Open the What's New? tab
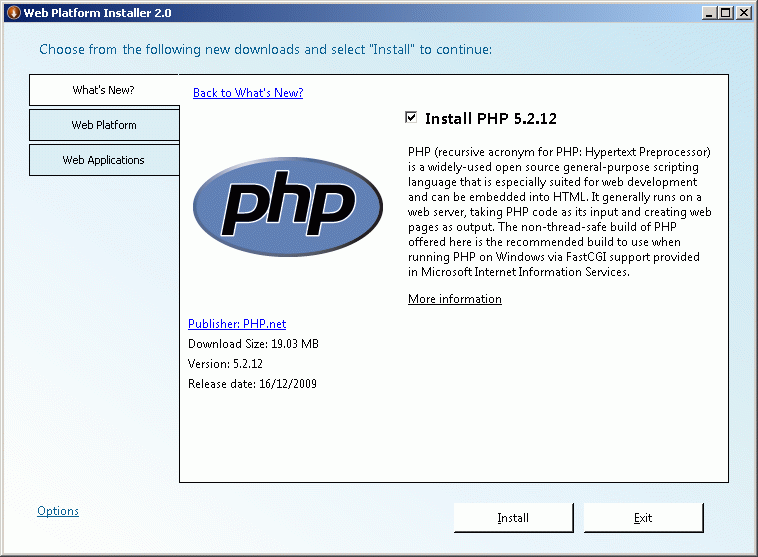This screenshot has width=758, height=557. pyautogui.click(x=104, y=90)
